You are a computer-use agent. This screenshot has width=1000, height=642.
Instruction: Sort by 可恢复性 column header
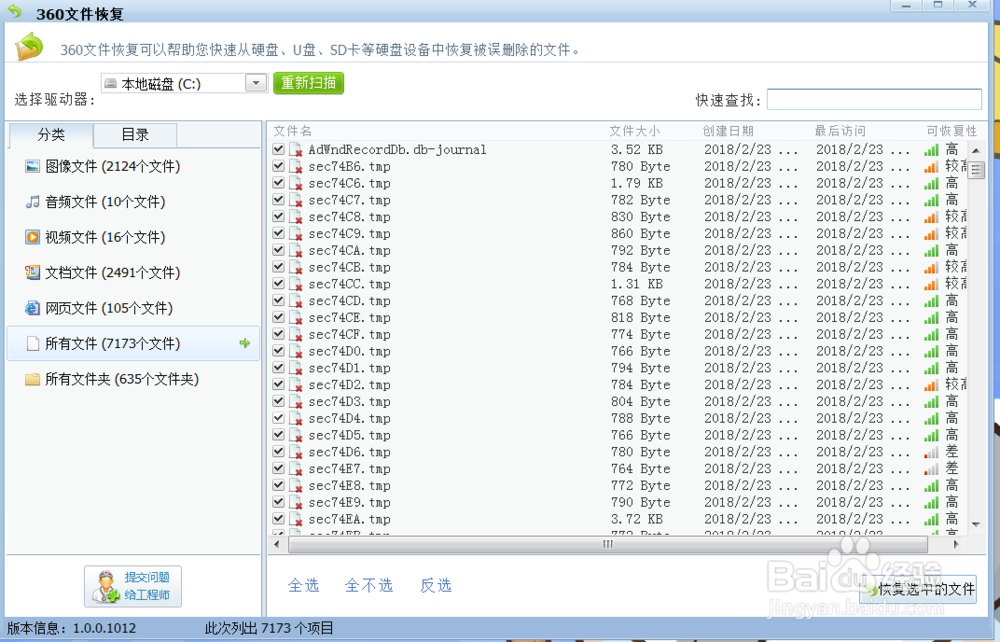tap(952, 131)
